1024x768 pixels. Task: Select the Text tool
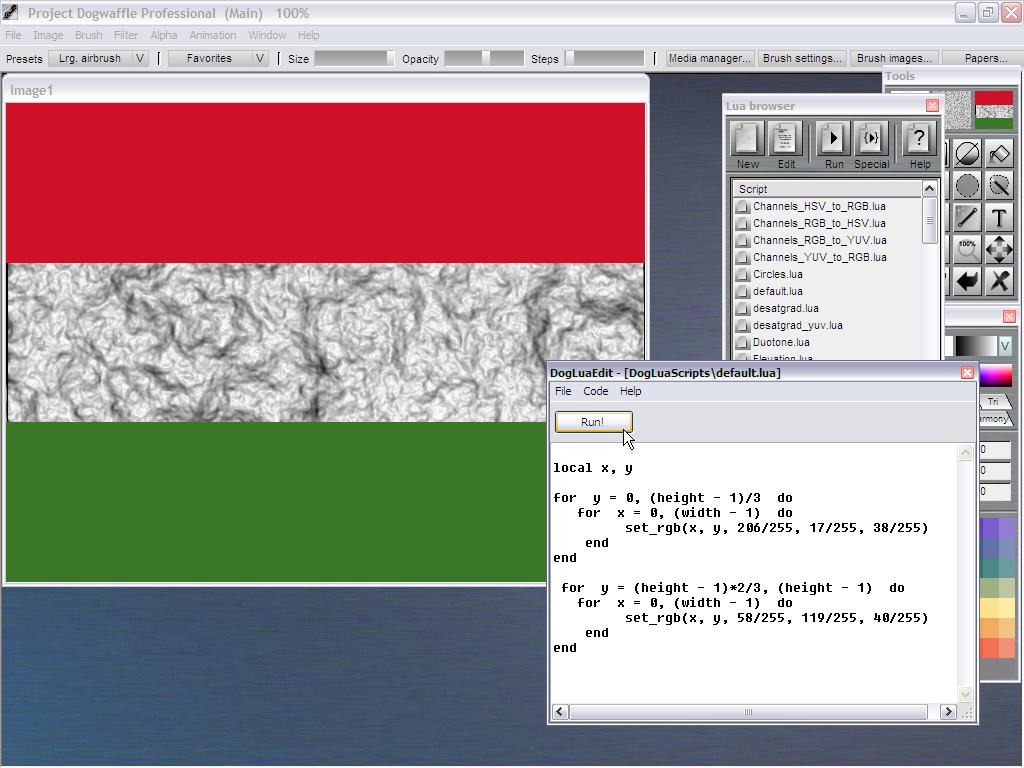(x=998, y=218)
